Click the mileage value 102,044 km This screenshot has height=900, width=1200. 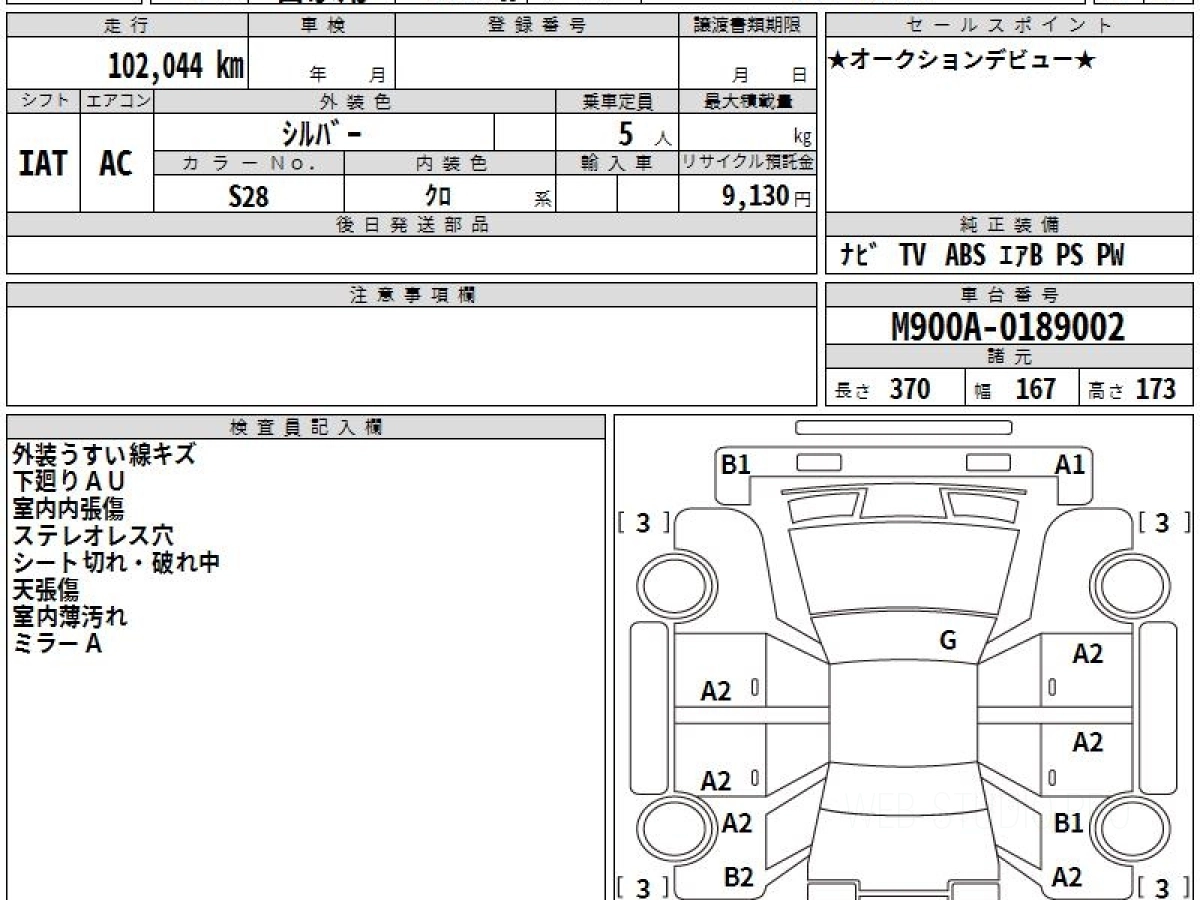(x=175, y=67)
